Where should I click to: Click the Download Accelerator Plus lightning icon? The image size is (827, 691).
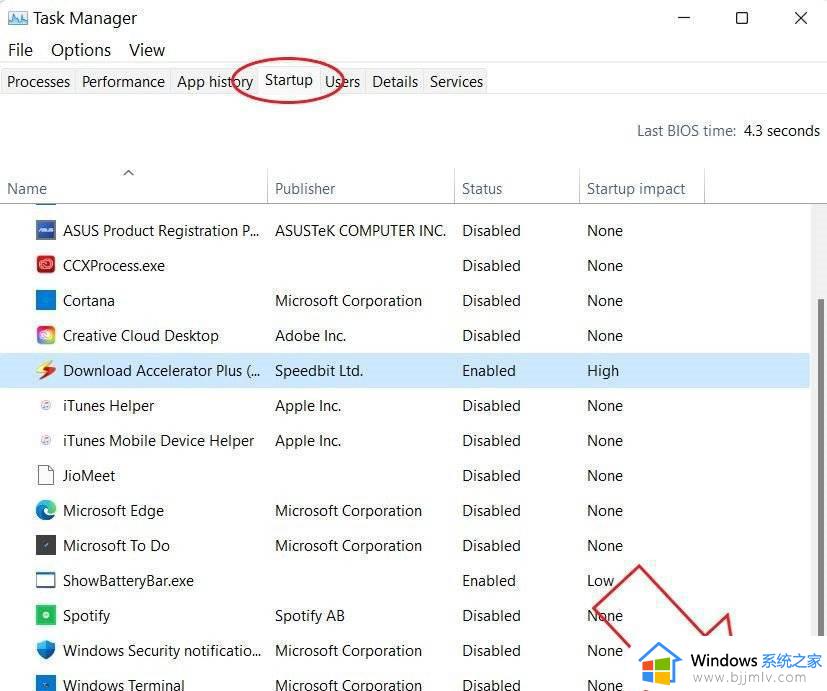coord(46,370)
